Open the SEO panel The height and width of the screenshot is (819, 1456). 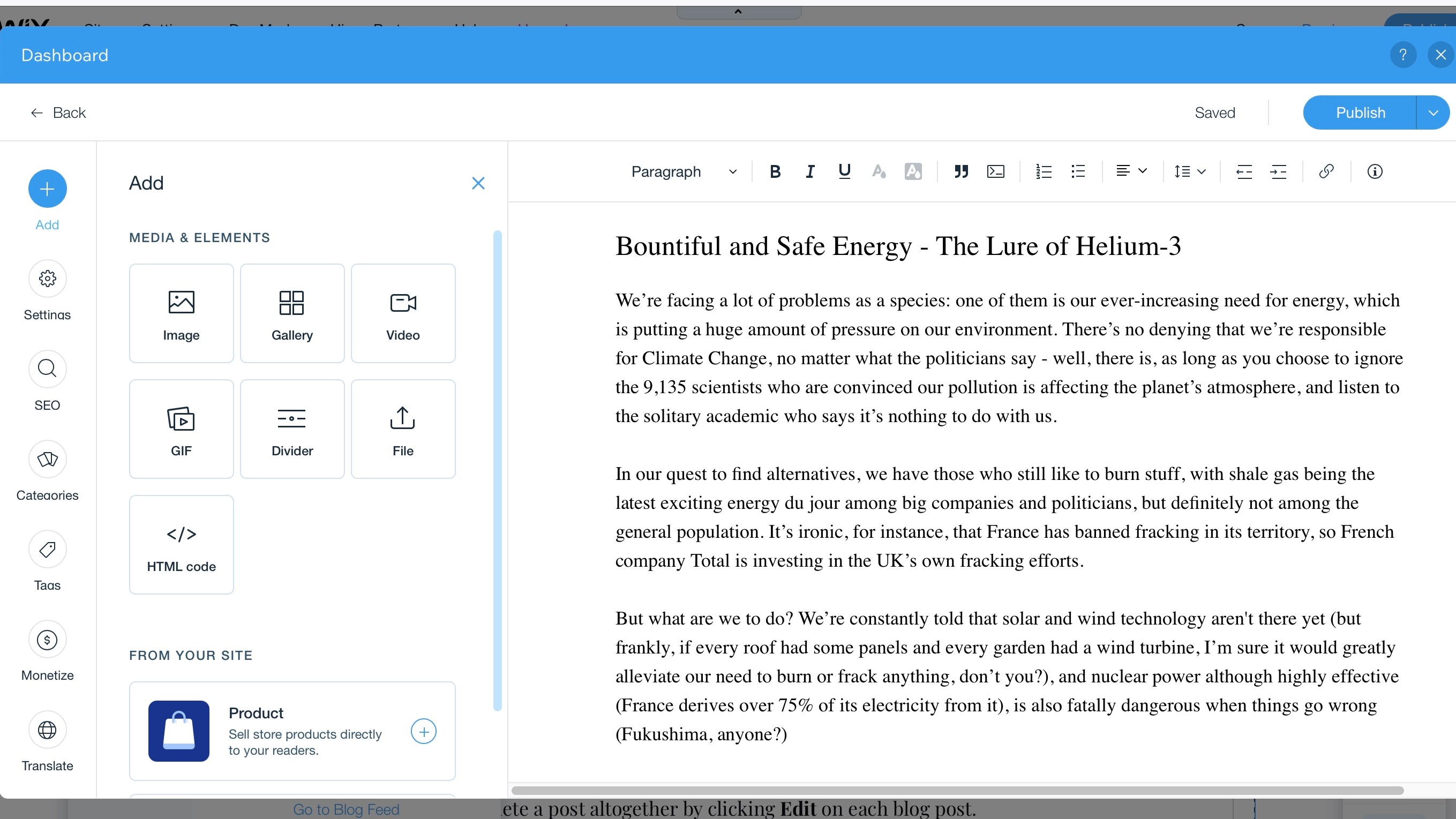pyautogui.click(x=48, y=369)
